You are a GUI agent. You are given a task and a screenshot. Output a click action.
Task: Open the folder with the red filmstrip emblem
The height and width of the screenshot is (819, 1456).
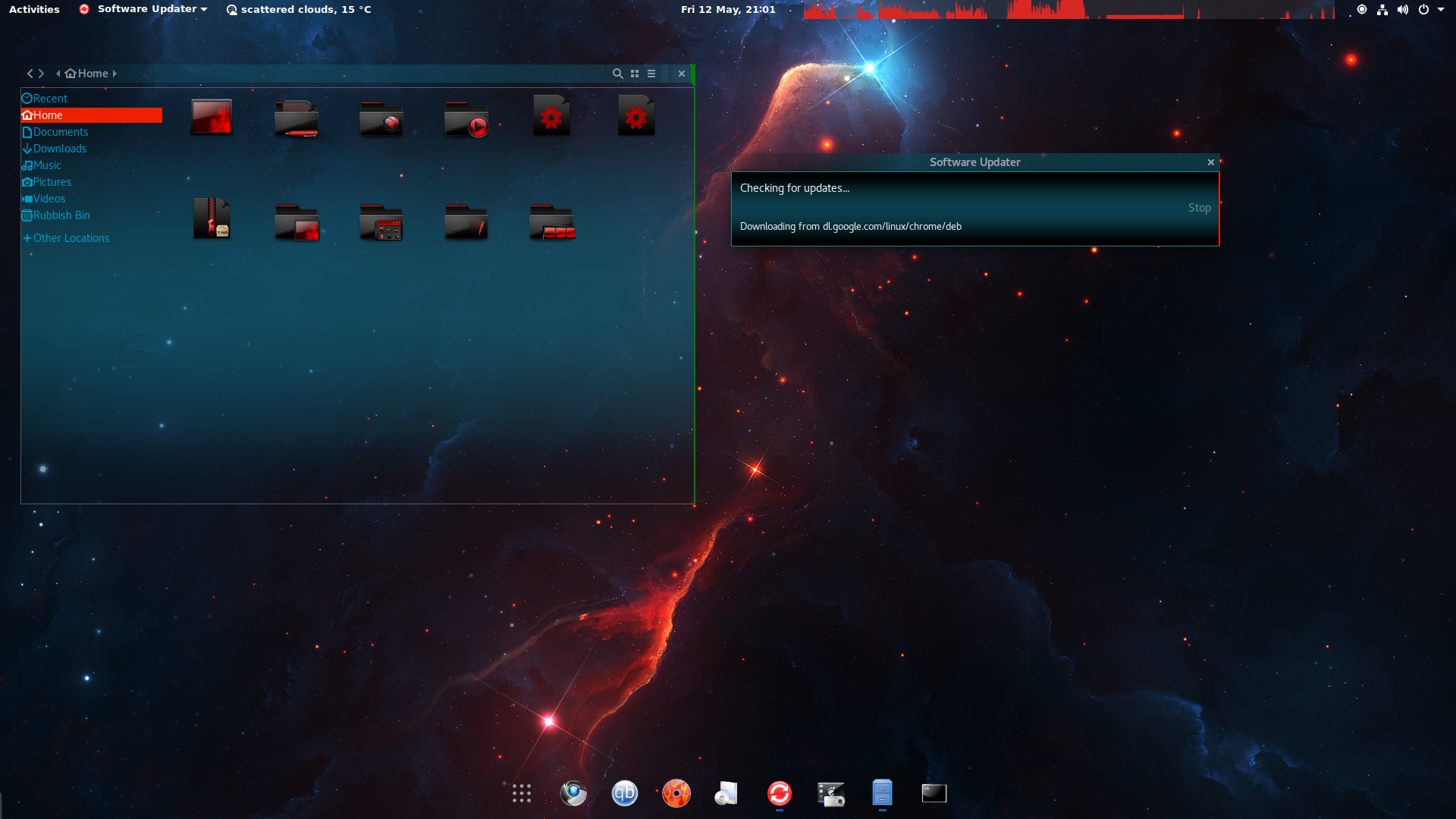[x=552, y=221]
